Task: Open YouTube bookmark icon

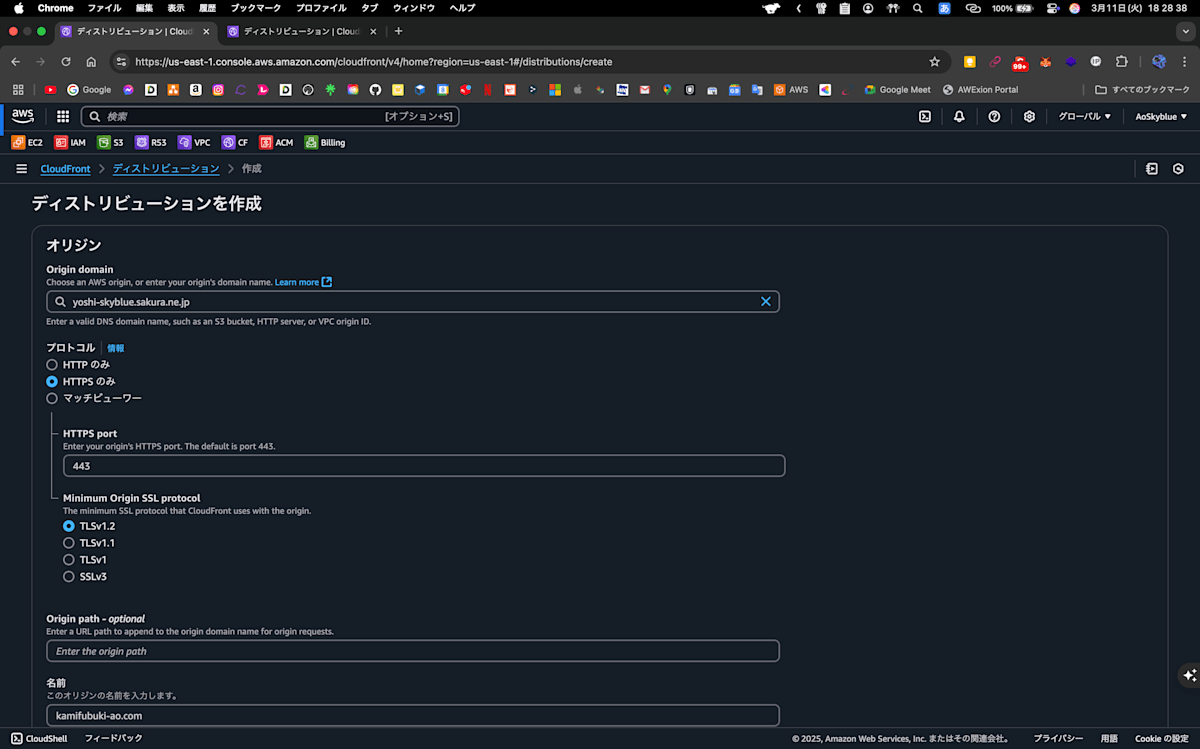Action: coord(50,89)
